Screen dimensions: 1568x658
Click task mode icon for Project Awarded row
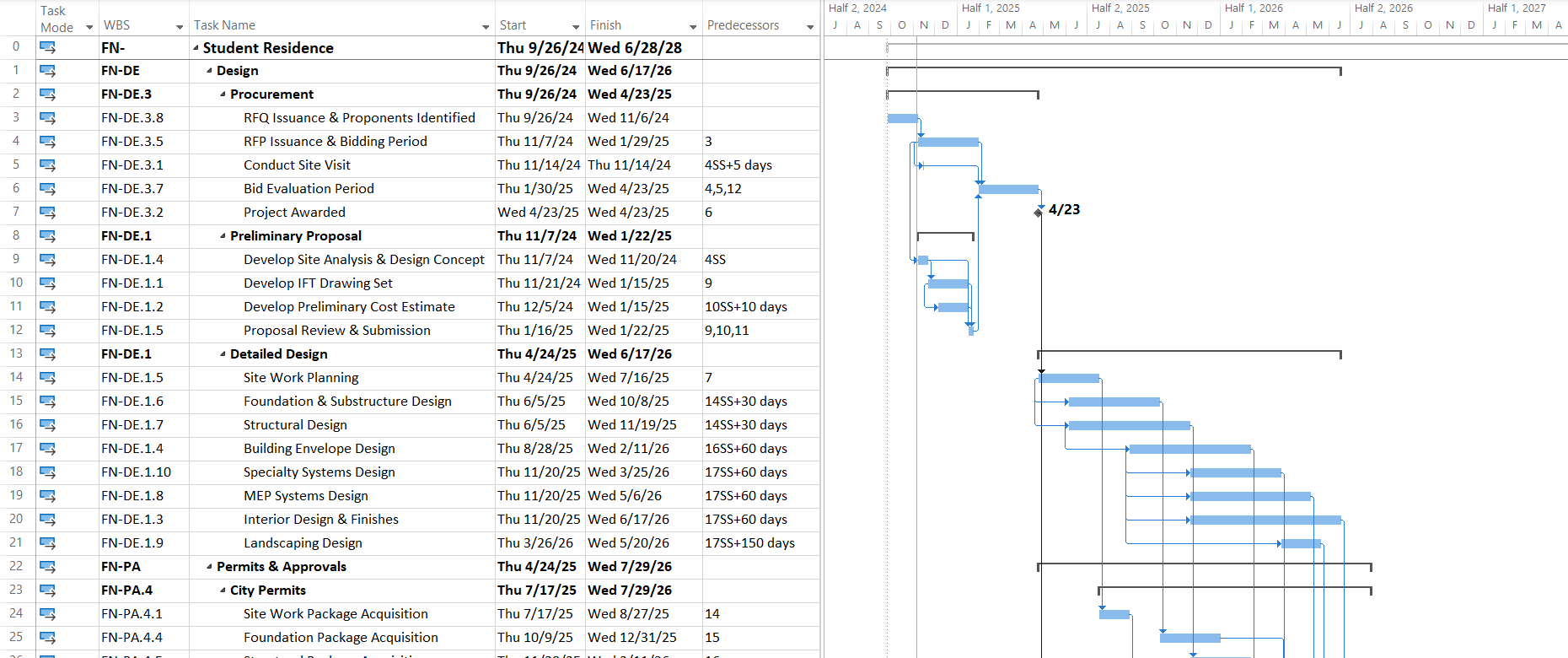click(47, 213)
